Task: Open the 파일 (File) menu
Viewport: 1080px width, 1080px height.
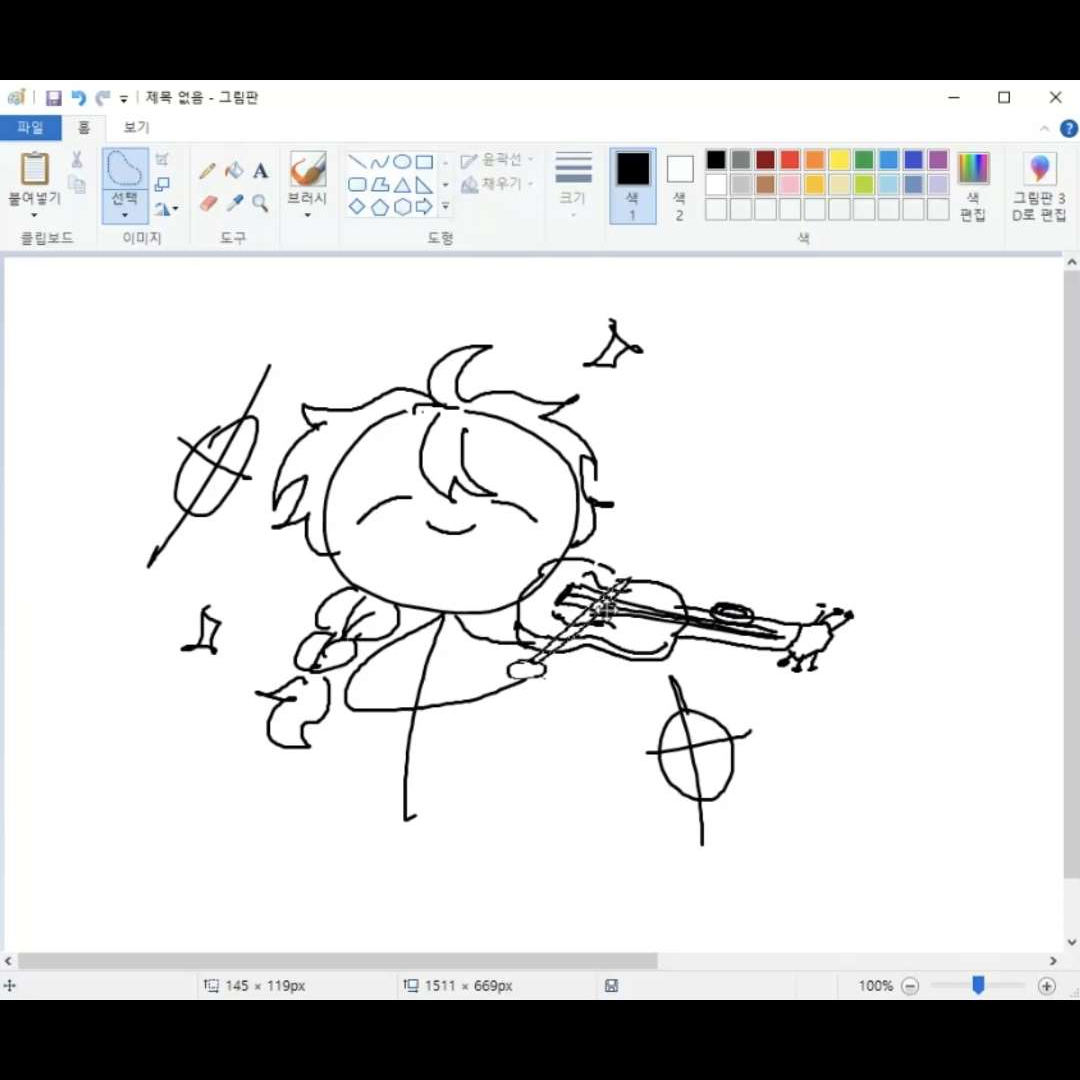Action: (30, 128)
